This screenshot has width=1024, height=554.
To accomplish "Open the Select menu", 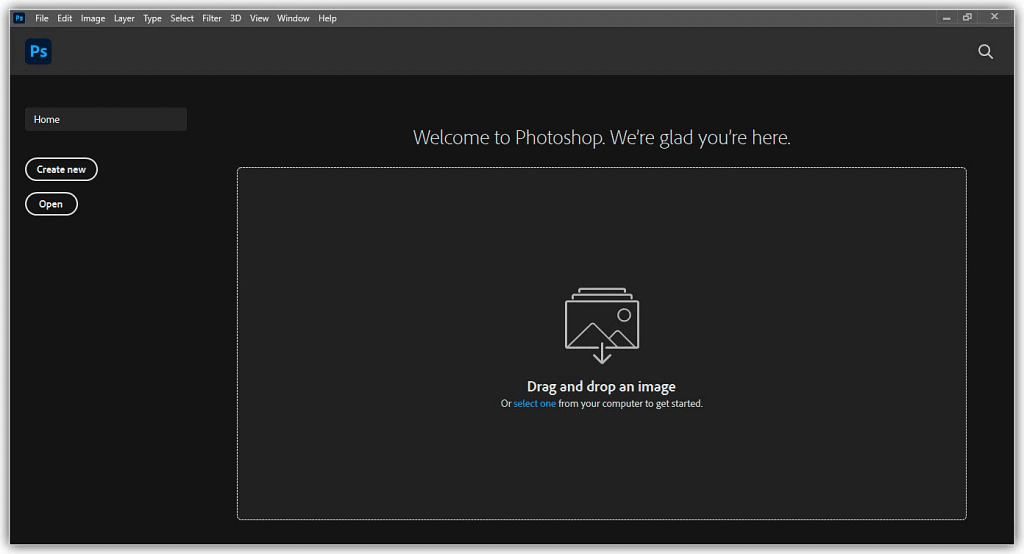I will tap(182, 18).
